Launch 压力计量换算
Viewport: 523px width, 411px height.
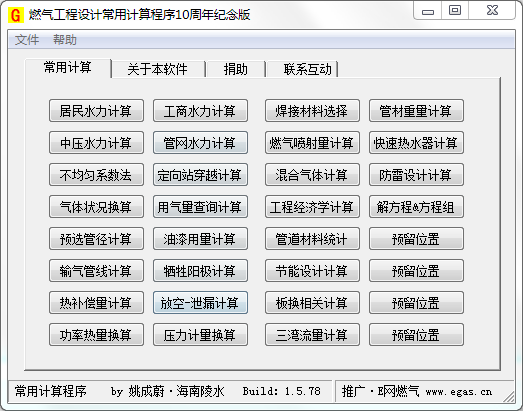coord(200,335)
